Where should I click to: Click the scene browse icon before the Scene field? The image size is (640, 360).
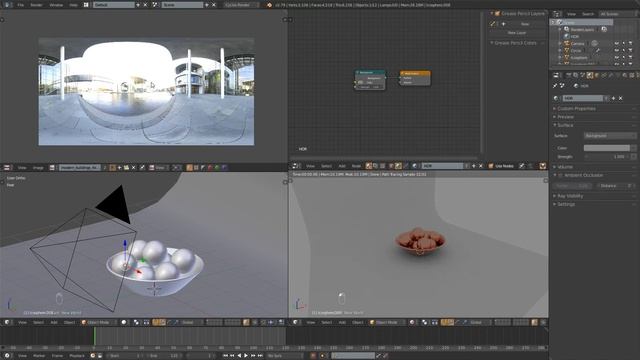pyautogui.click(x=155, y=5)
